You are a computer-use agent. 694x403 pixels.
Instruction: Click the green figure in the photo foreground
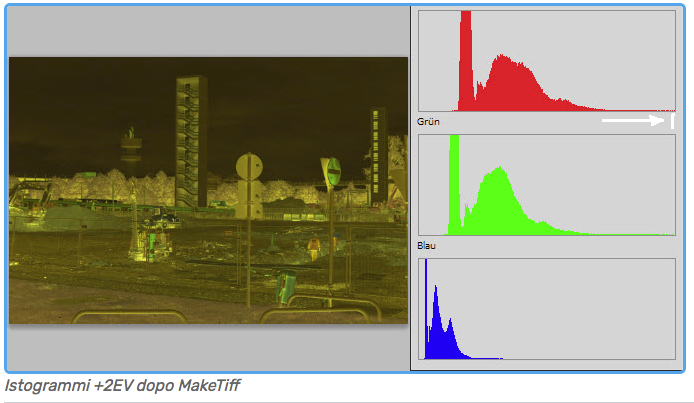click(x=285, y=287)
